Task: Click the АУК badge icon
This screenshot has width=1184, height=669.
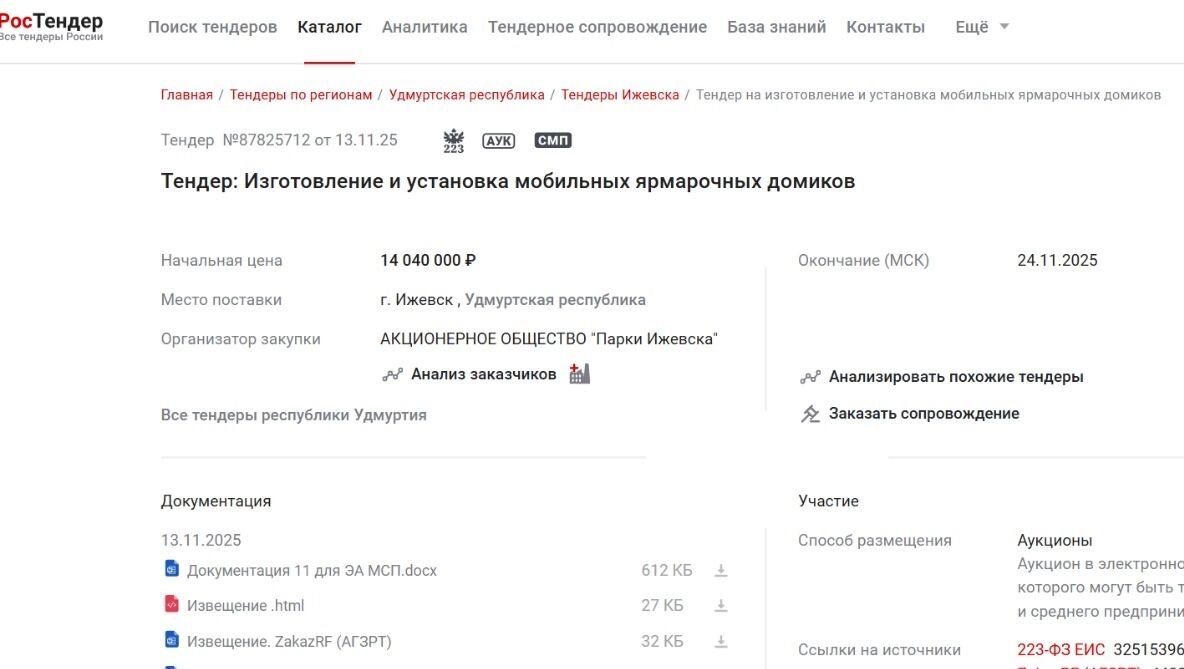Action: pos(498,140)
